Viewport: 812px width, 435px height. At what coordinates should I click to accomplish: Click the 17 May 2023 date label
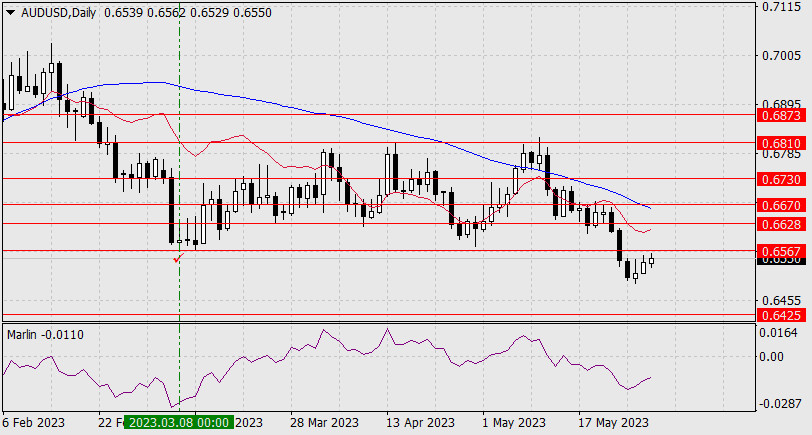pyautogui.click(x=613, y=423)
